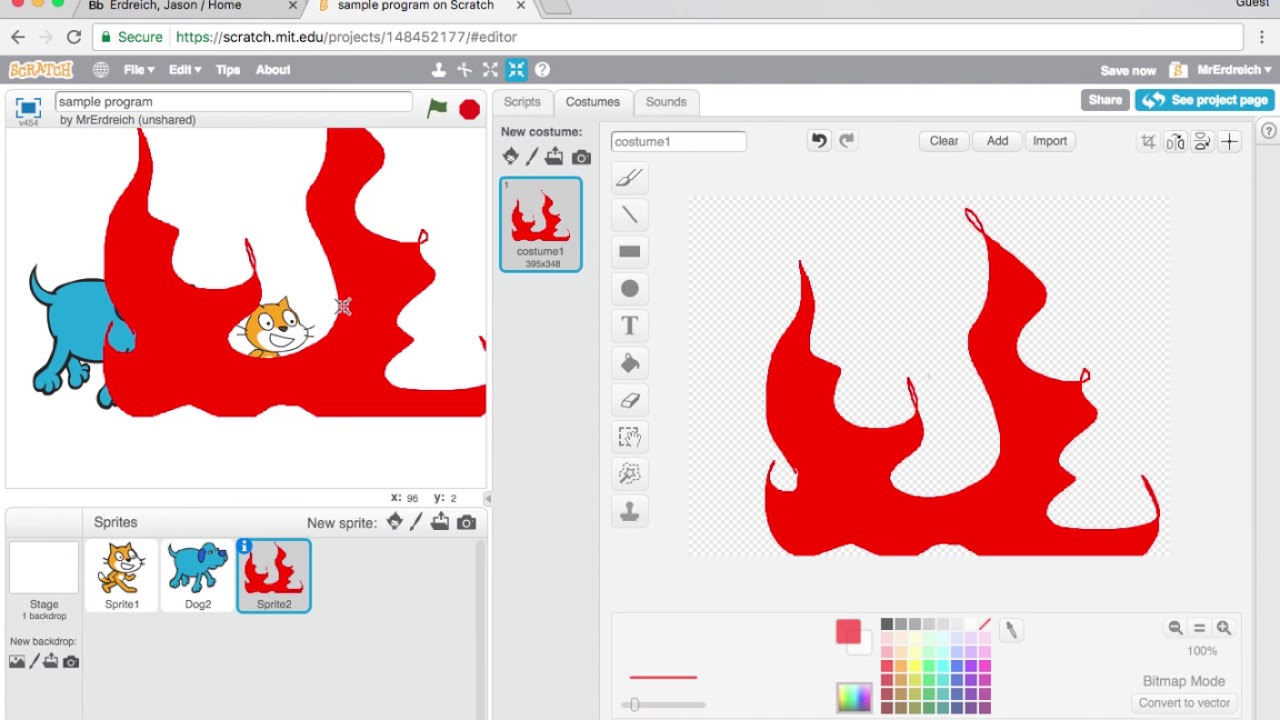1280x720 pixels.
Task: Open the About menu item
Action: pyautogui.click(x=273, y=70)
